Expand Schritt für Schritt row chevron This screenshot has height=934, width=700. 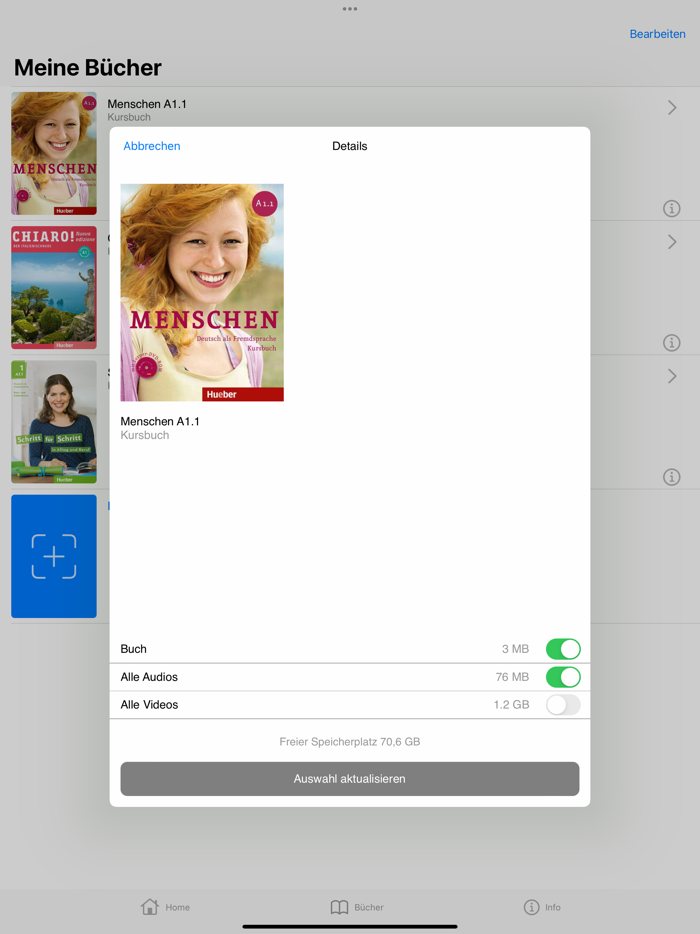[x=672, y=376]
